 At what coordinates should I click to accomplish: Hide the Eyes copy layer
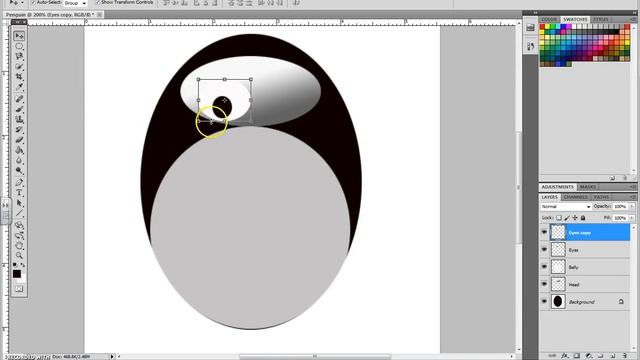(x=544, y=232)
